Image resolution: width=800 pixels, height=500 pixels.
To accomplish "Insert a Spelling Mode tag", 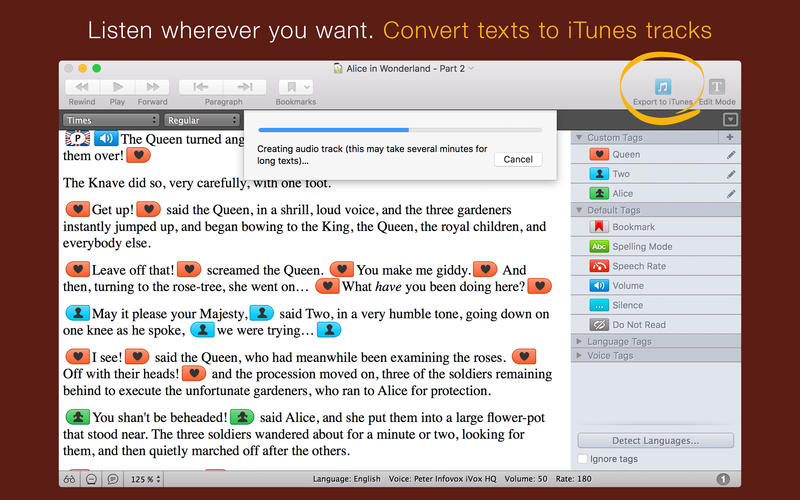I will coord(656,246).
